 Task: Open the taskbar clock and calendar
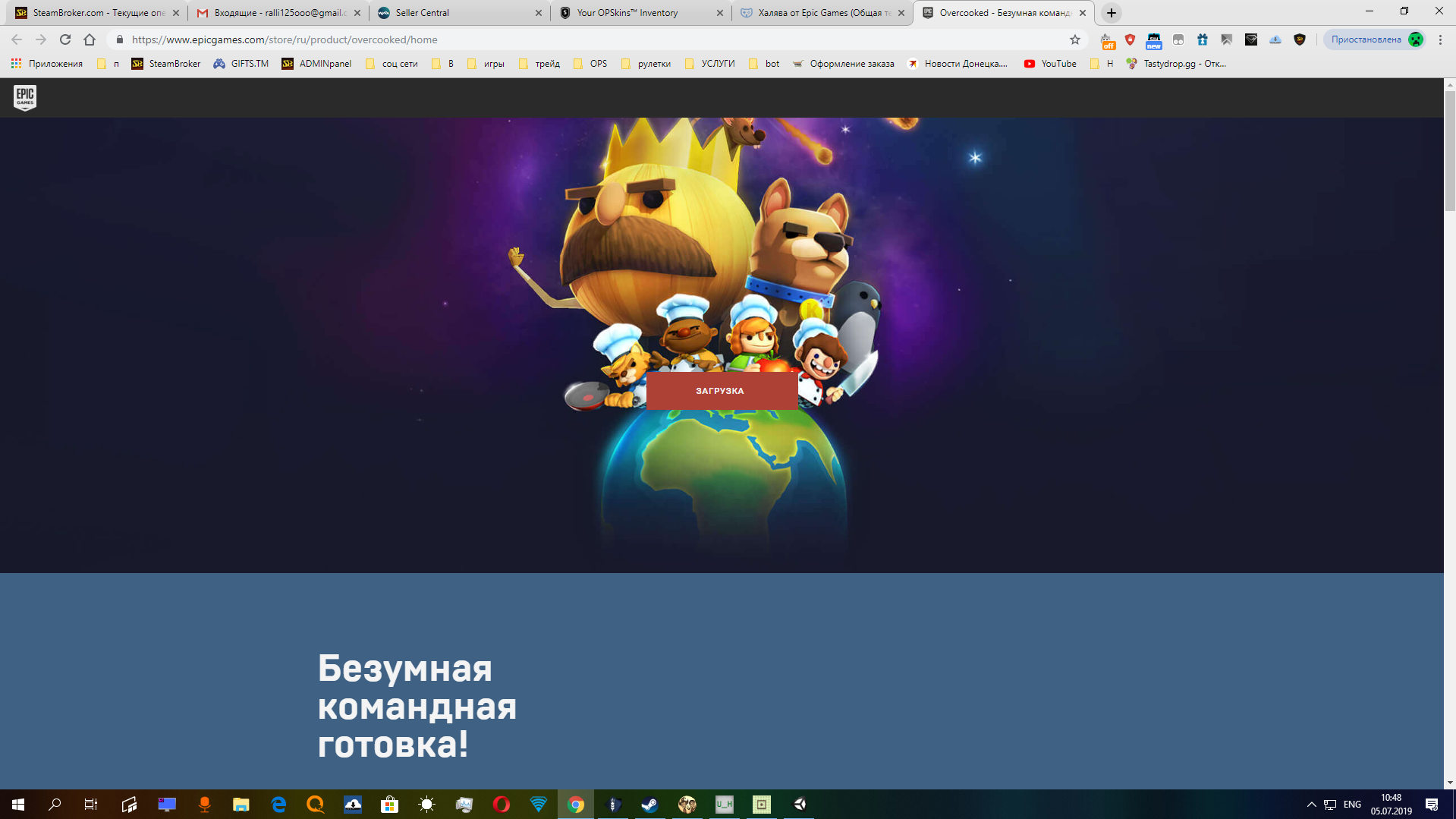tap(1392, 804)
